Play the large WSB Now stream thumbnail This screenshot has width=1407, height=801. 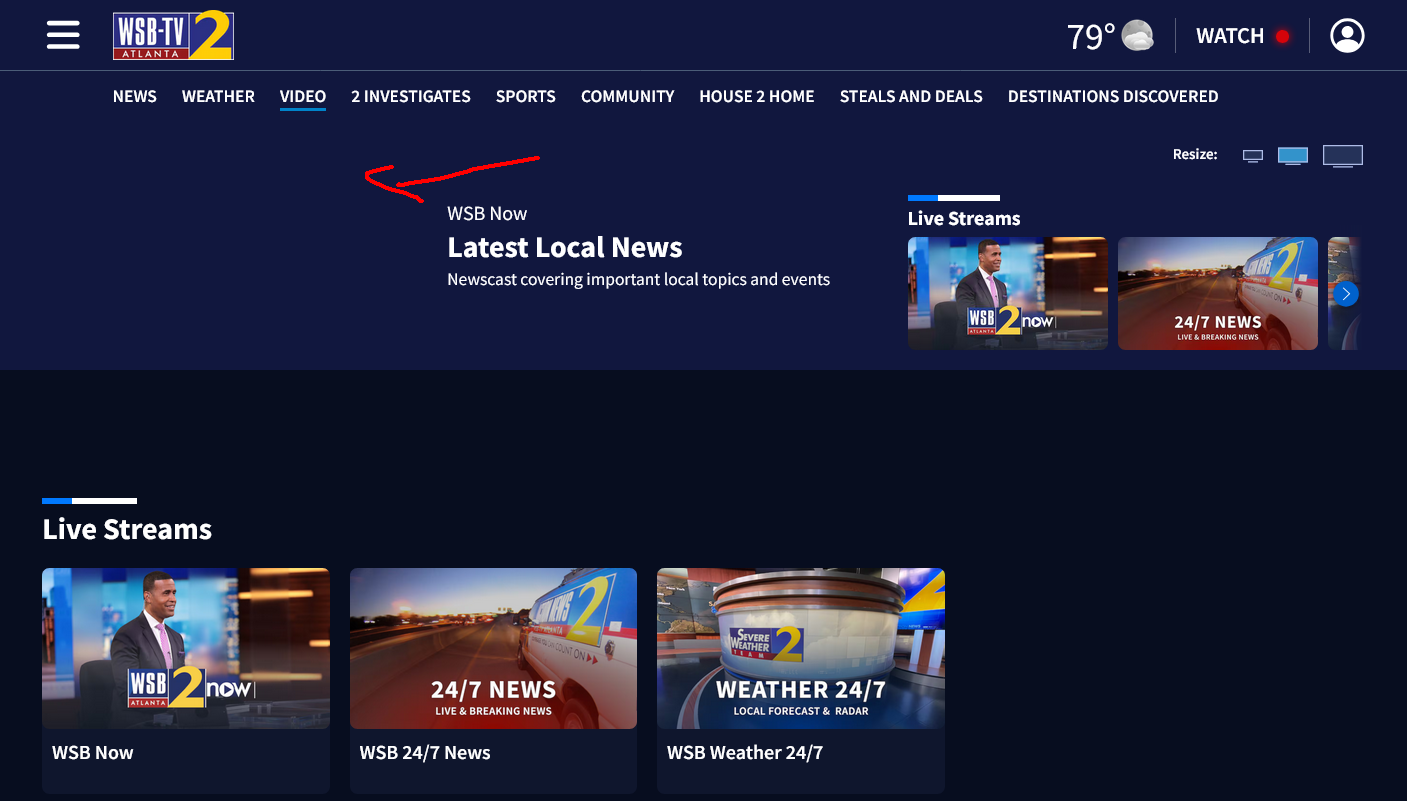pos(186,648)
